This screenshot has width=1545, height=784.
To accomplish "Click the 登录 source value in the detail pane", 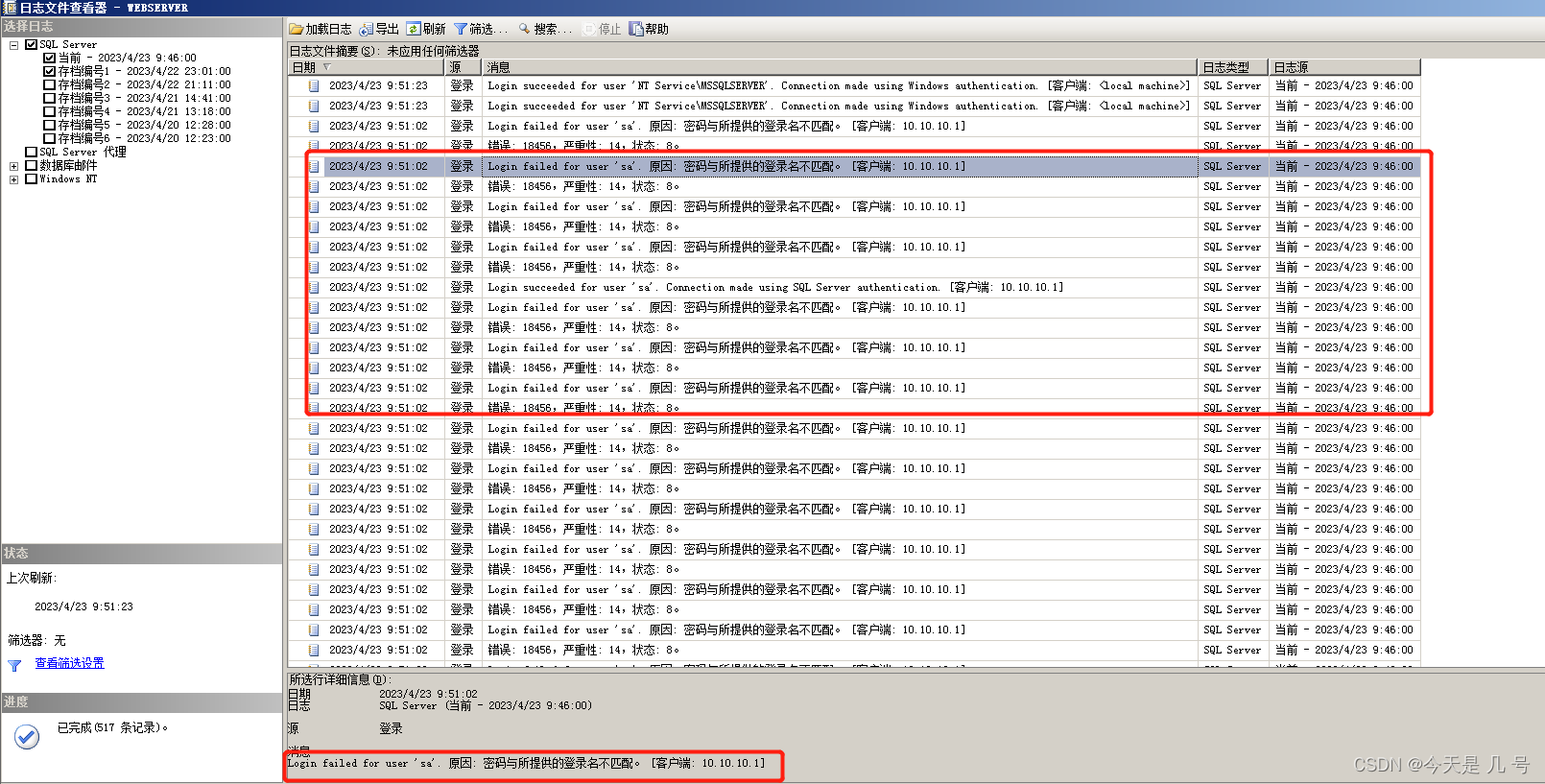I will pyautogui.click(x=391, y=728).
